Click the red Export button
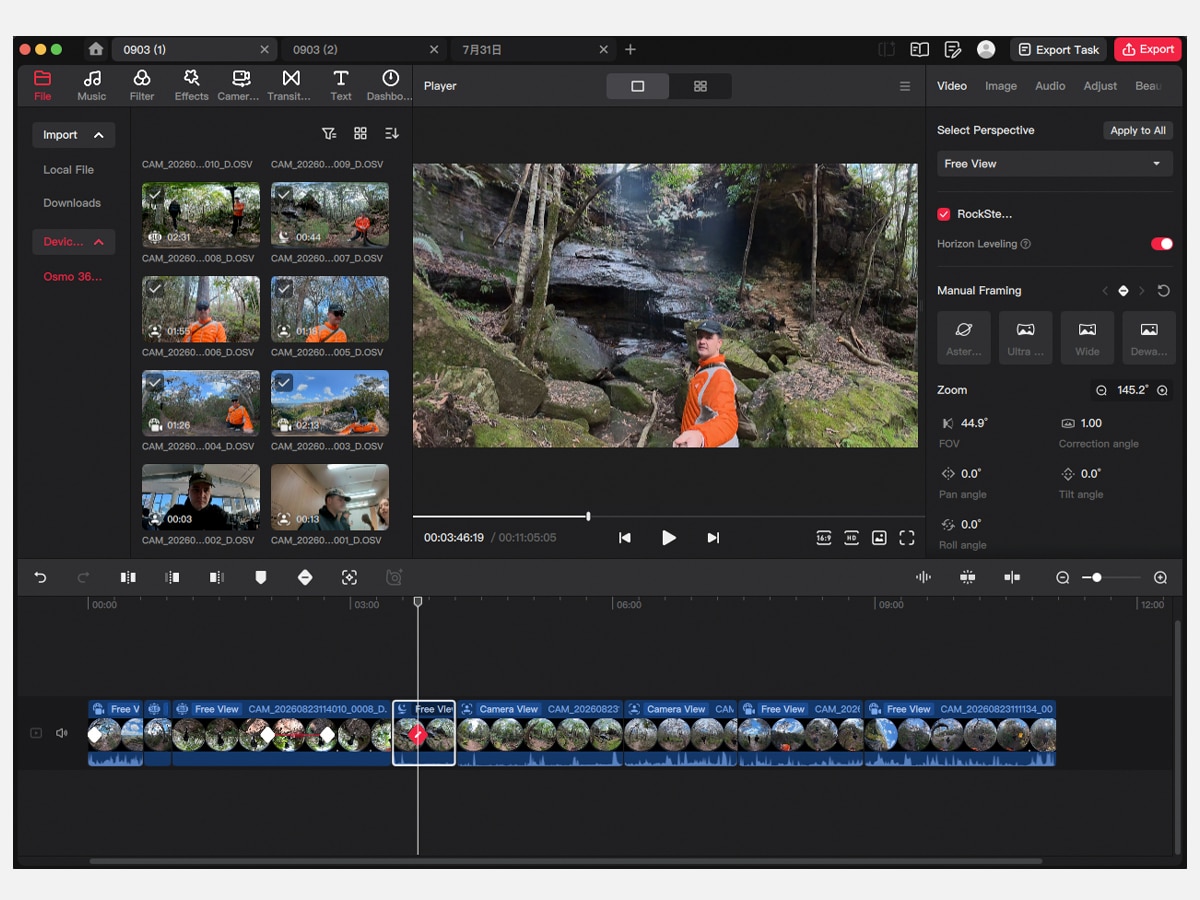This screenshot has width=1200, height=900. click(1148, 49)
